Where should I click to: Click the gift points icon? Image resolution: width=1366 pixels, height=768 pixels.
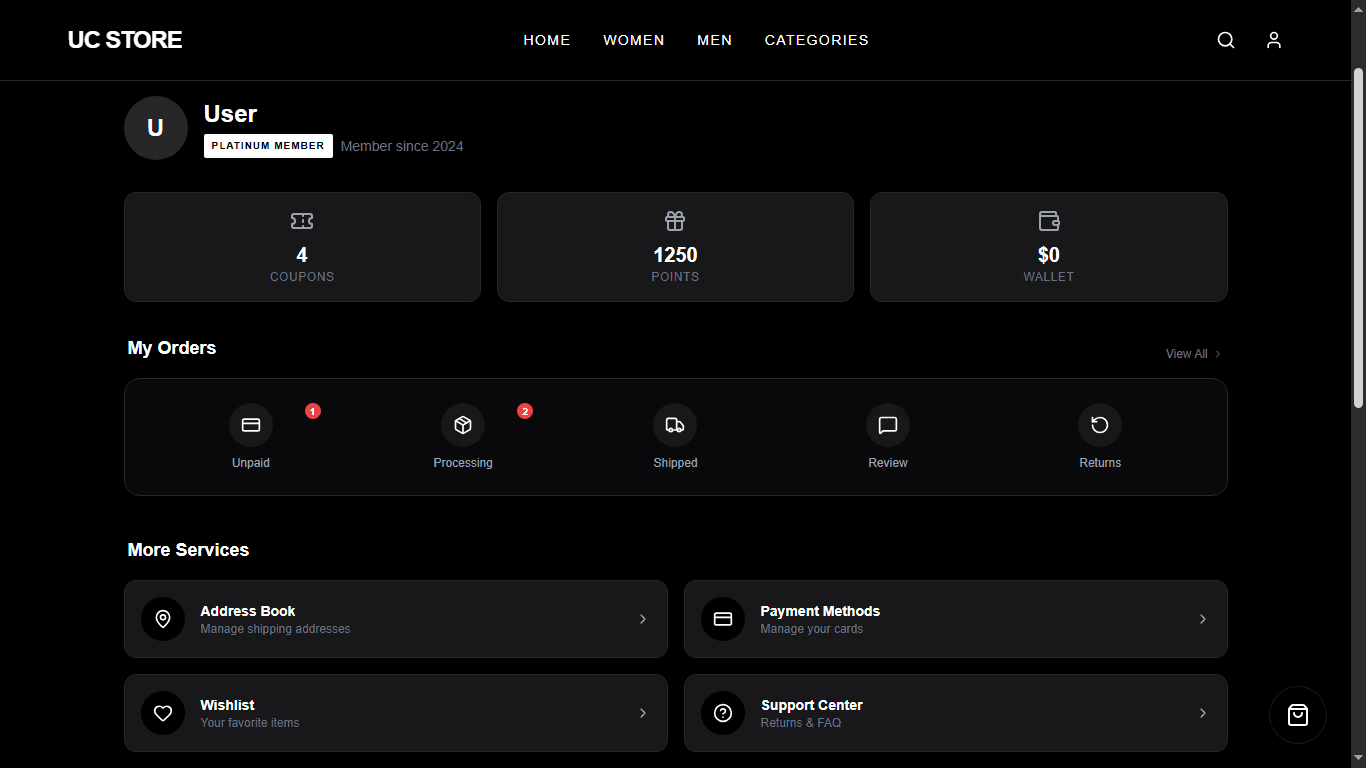[675, 221]
